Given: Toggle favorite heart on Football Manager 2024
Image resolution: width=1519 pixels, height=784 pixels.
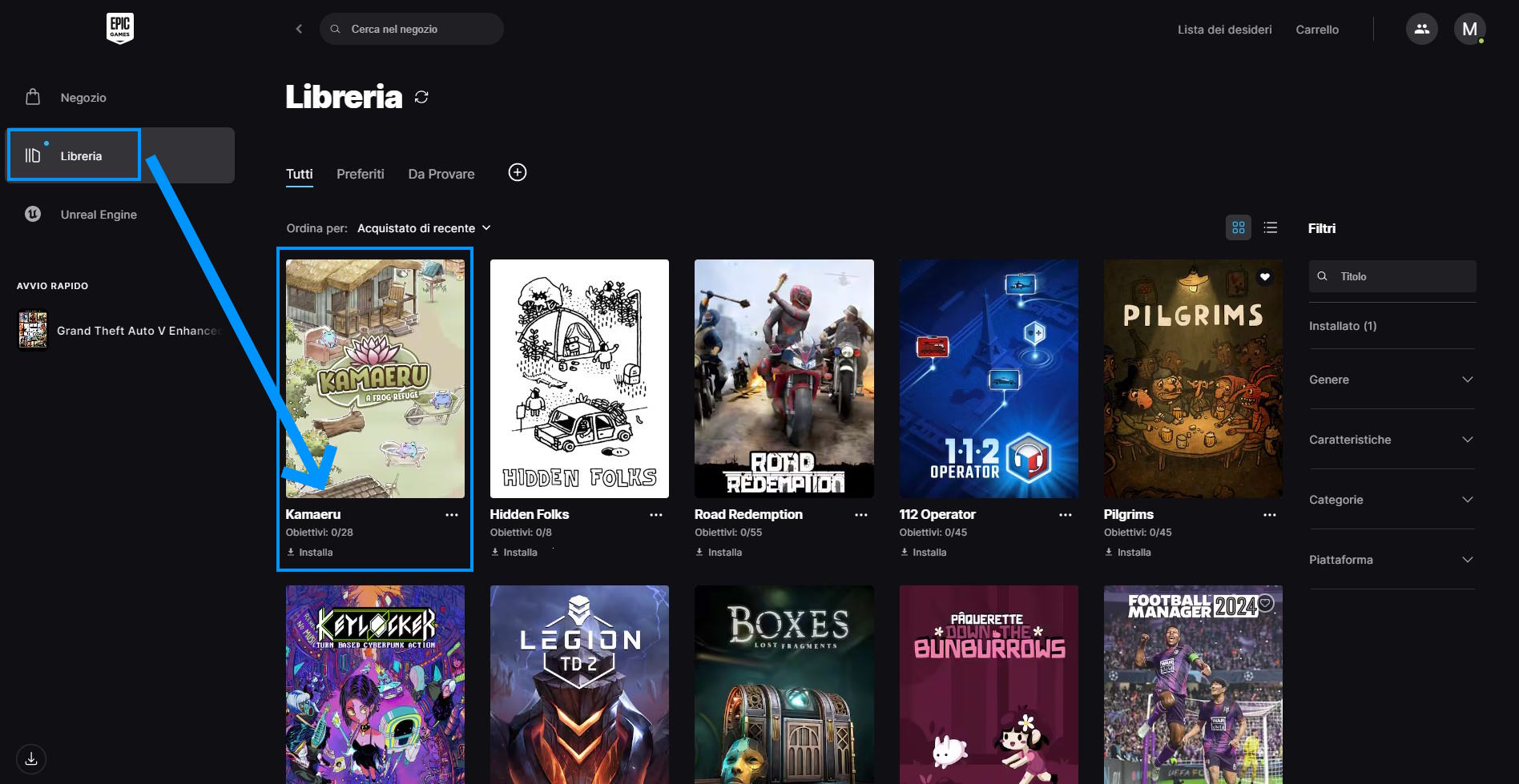Looking at the screenshot, I should coord(1265,602).
